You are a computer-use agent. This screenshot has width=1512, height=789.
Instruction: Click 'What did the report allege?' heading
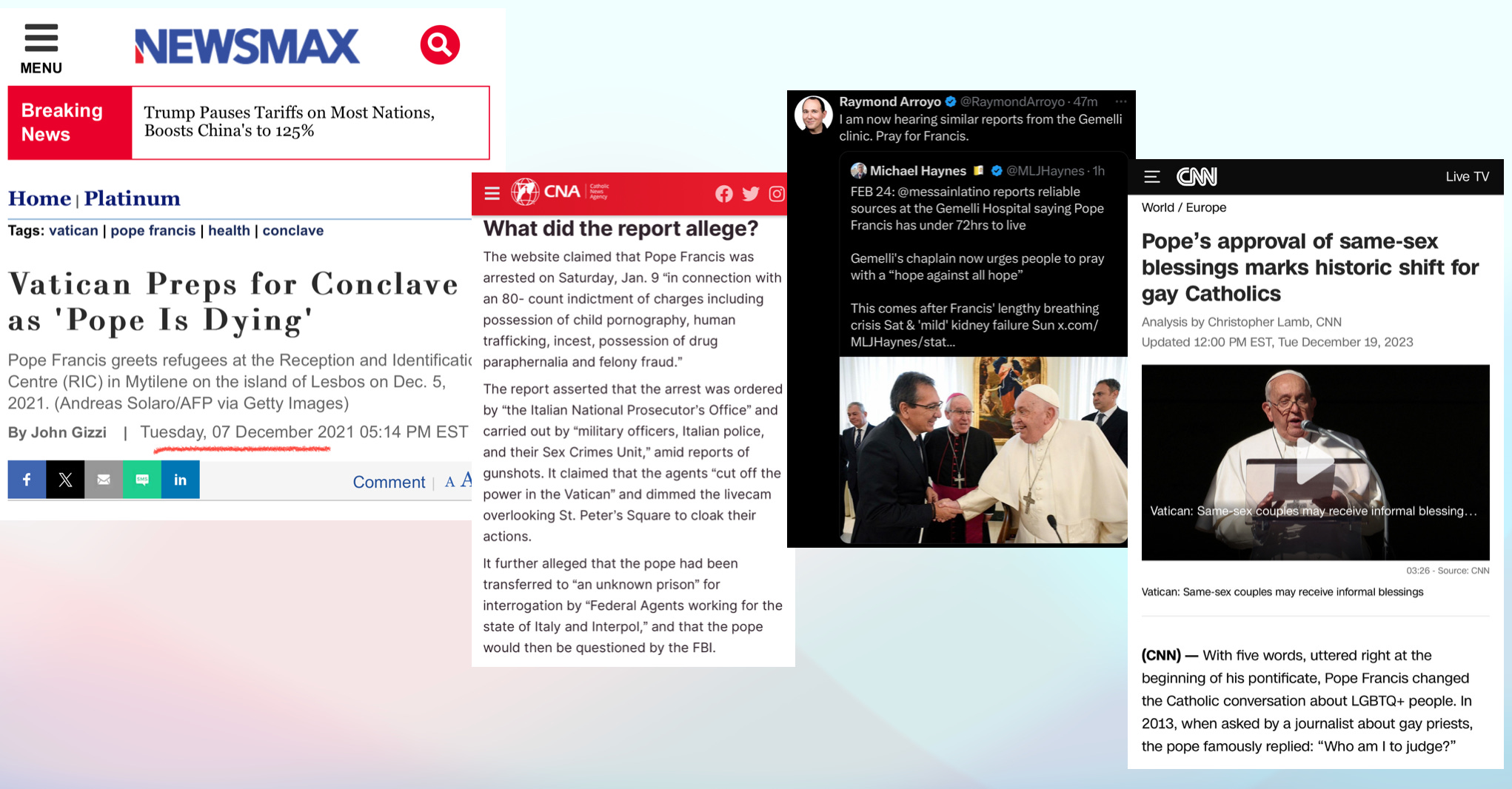pos(620,228)
